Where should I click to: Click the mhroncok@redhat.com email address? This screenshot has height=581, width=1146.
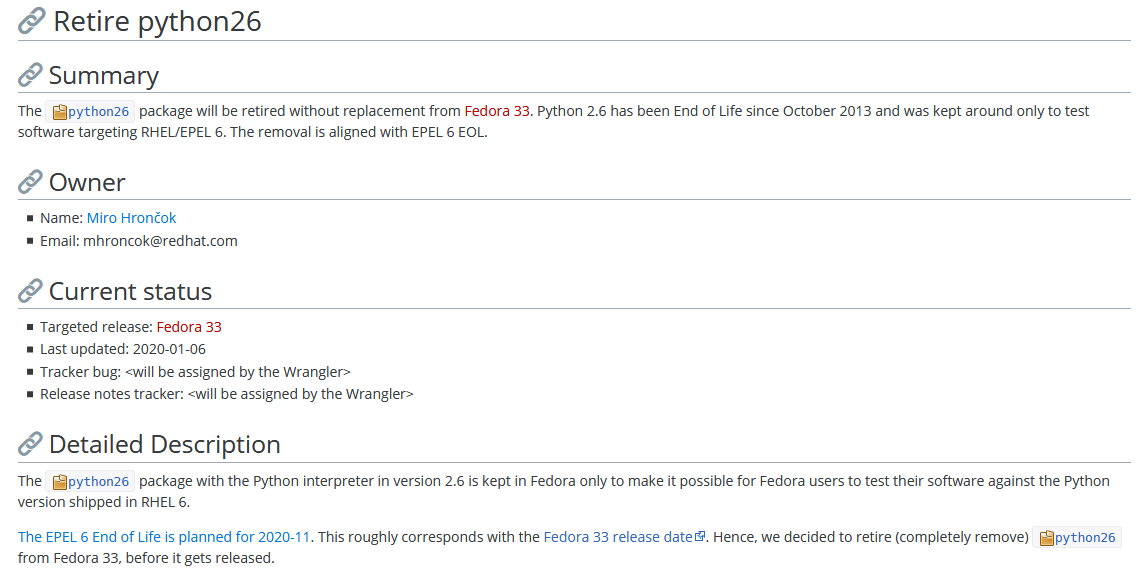160,241
